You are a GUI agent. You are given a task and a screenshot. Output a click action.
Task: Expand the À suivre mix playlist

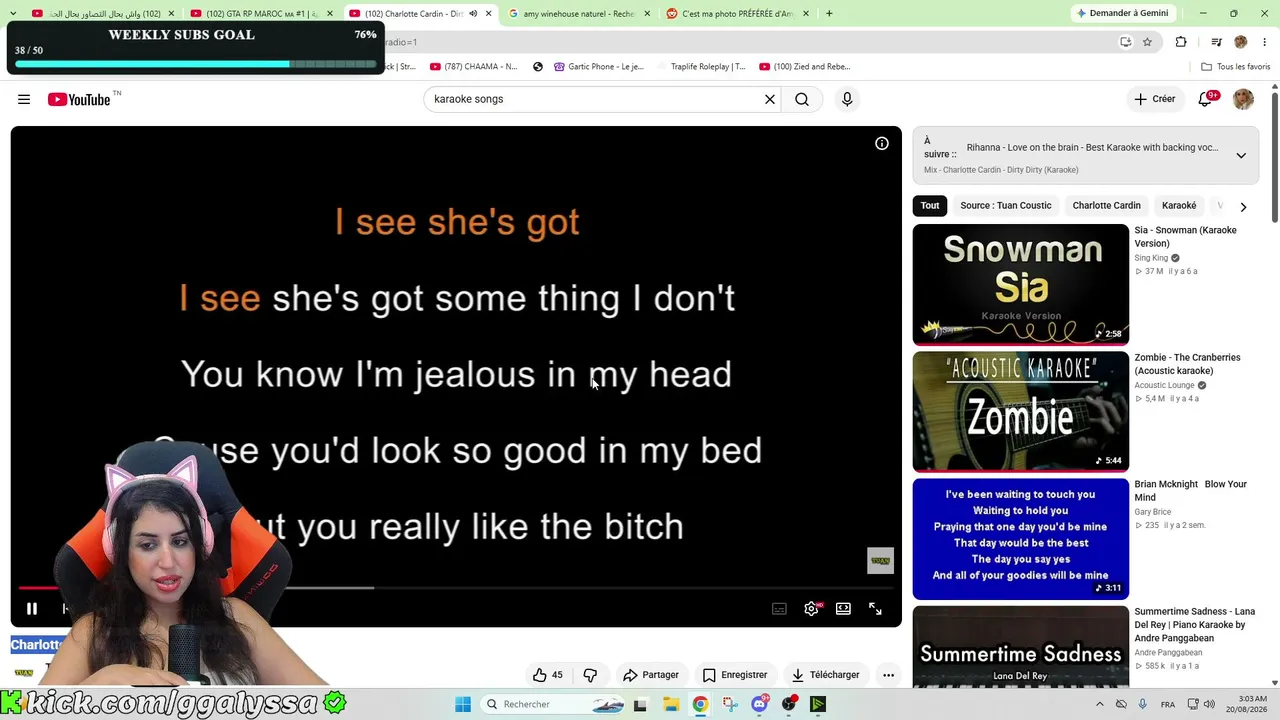pyautogui.click(x=1241, y=155)
